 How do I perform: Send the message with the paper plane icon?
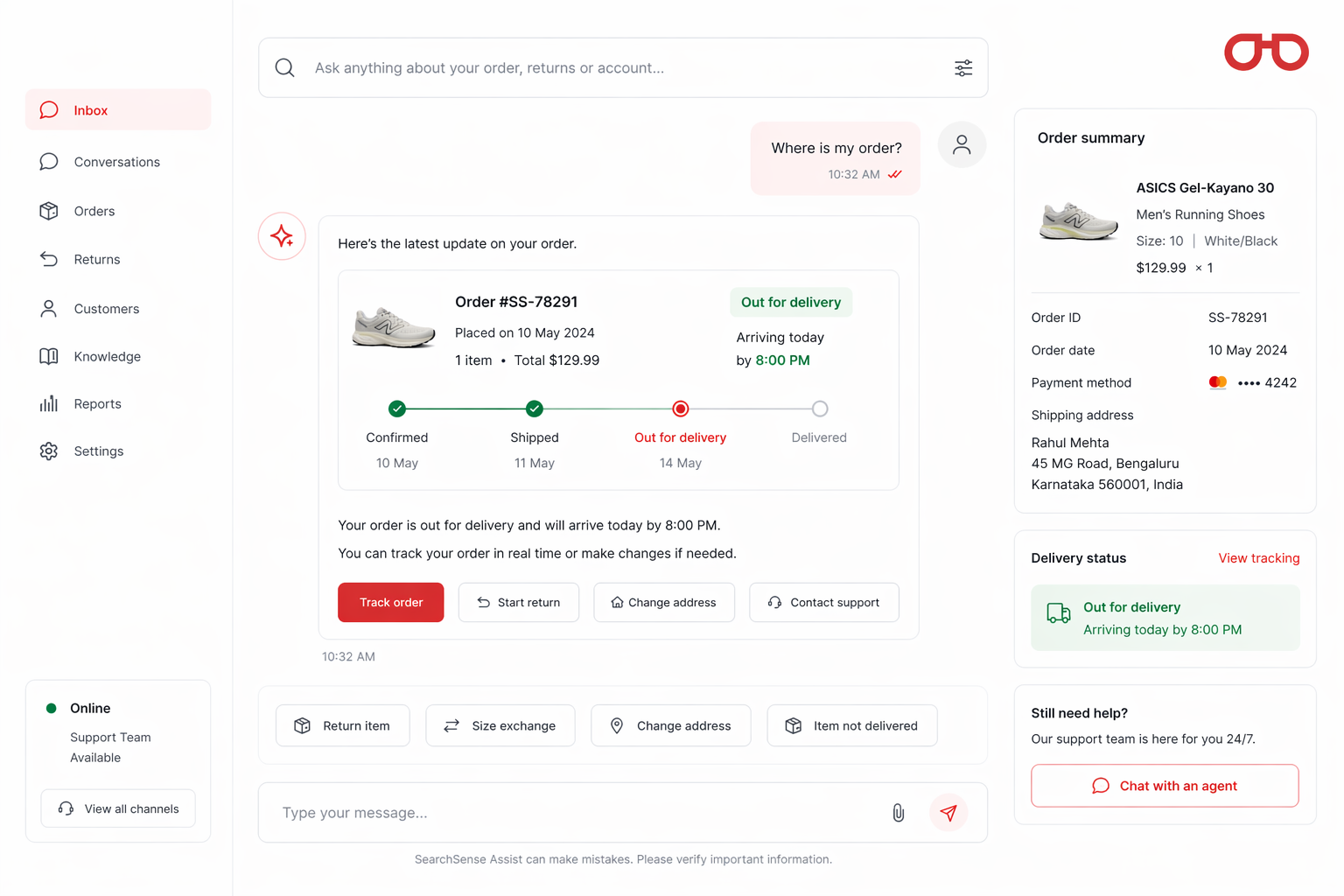coord(948,813)
